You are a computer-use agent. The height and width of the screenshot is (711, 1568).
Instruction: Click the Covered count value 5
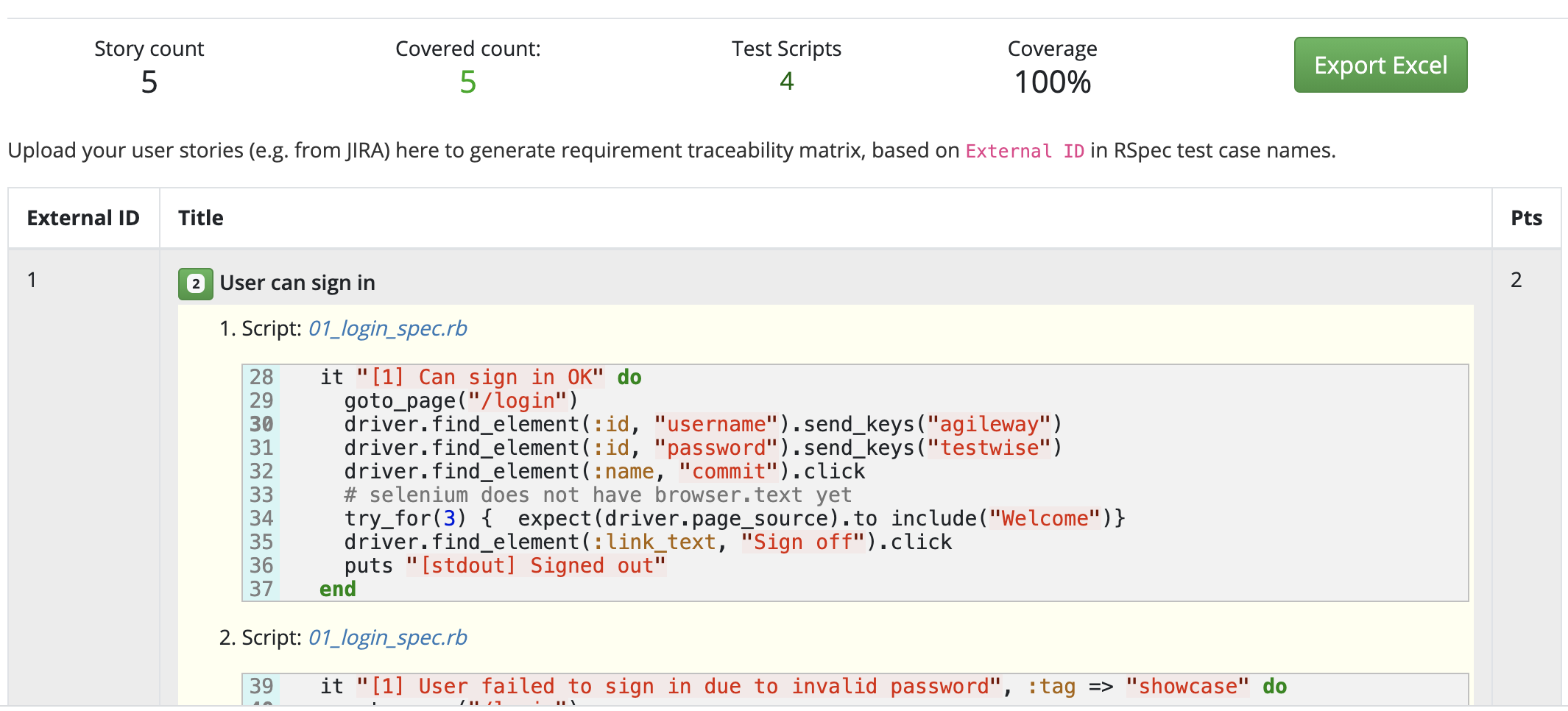click(468, 82)
